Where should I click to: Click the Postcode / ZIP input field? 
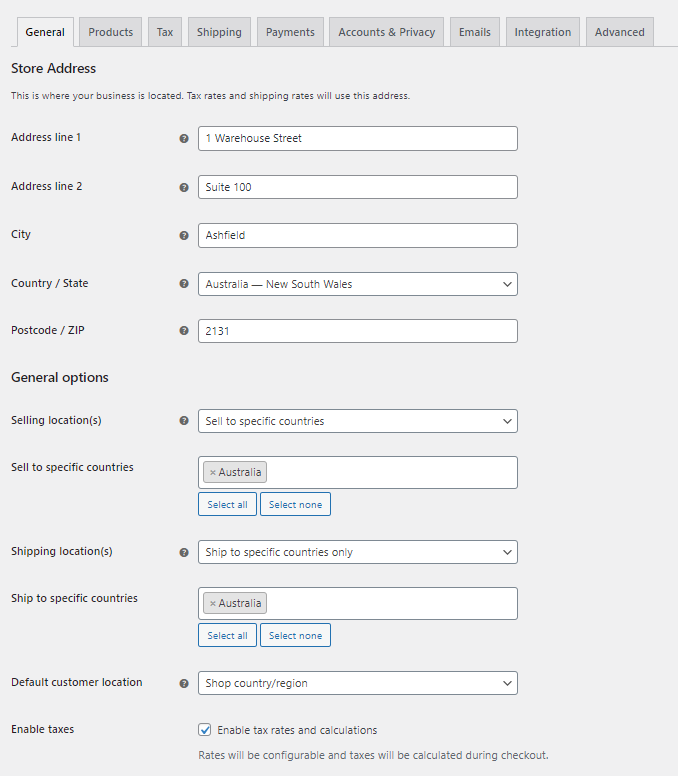[x=357, y=331]
